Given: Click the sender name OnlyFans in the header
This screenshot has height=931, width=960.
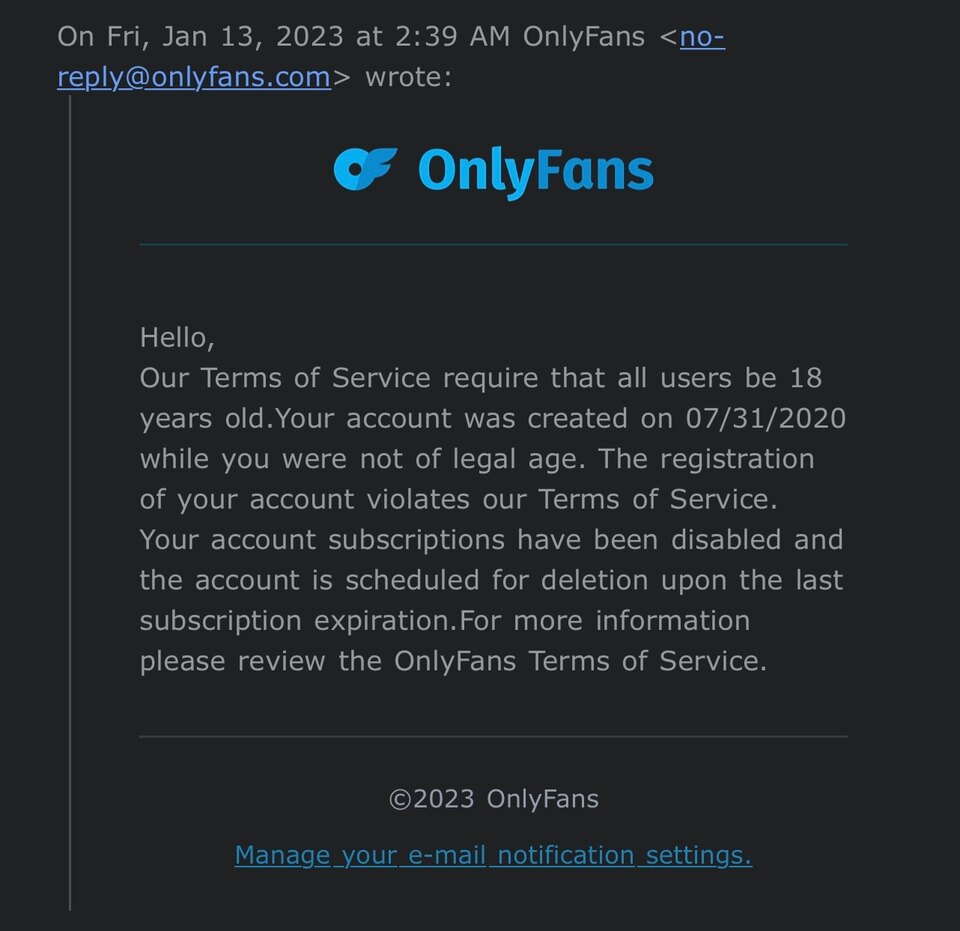Looking at the screenshot, I should point(583,37).
